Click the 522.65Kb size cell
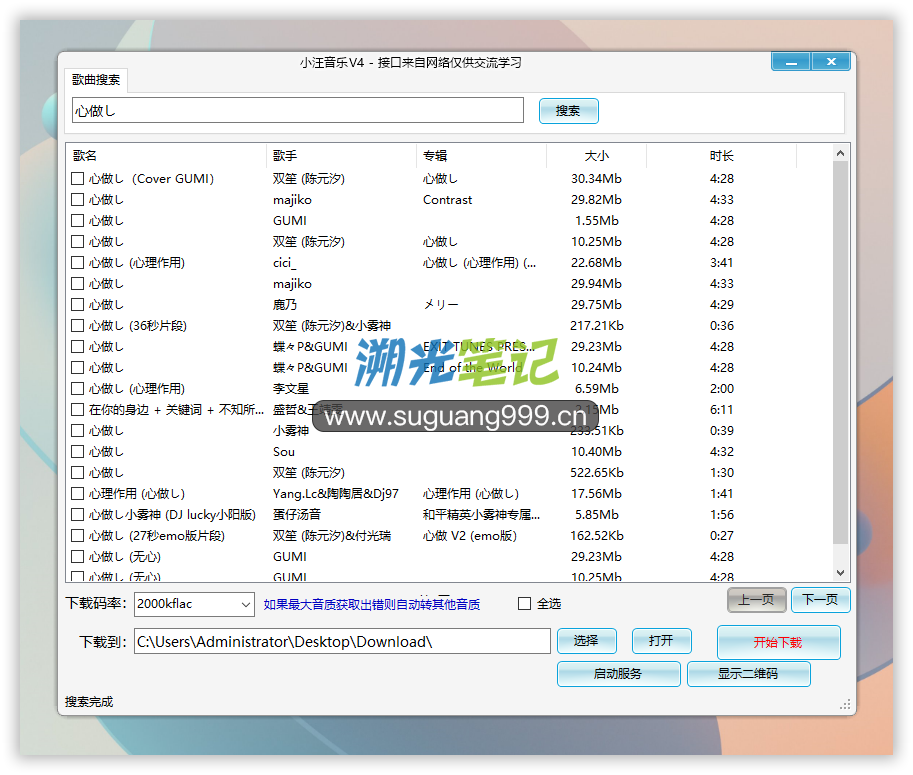Viewport: 913px width, 775px height. pos(597,472)
